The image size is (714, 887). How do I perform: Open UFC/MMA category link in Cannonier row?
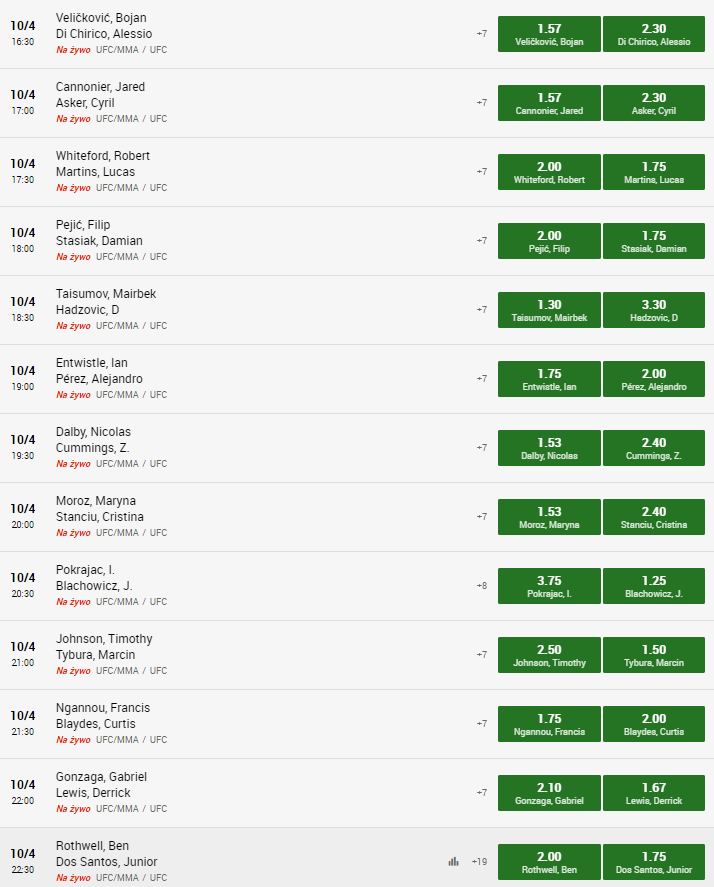tap(117, 119)
